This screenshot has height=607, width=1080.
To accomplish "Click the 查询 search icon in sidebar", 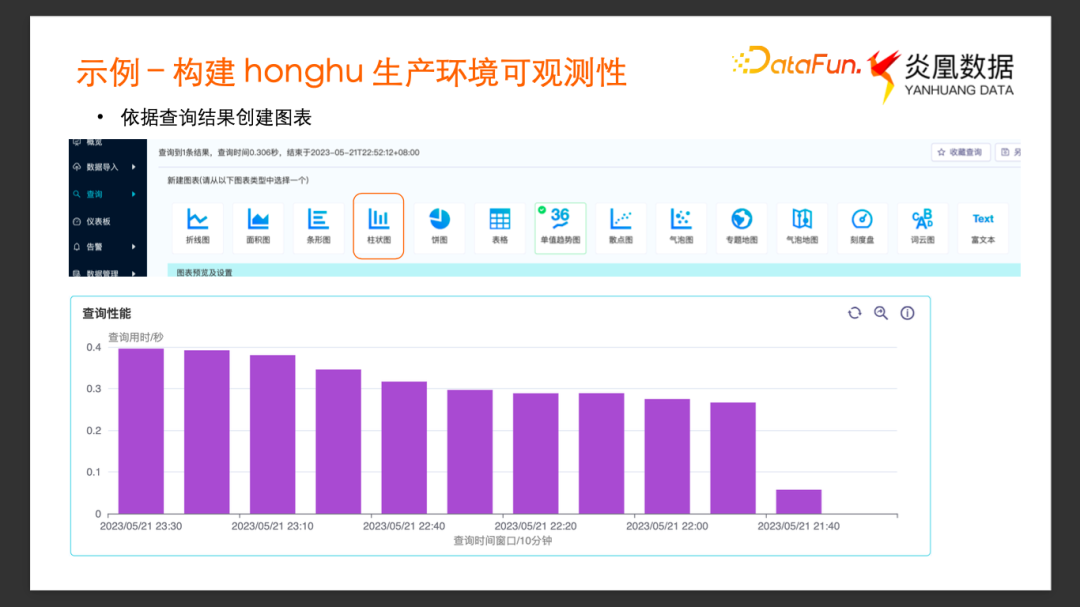I will coord(77,194).
